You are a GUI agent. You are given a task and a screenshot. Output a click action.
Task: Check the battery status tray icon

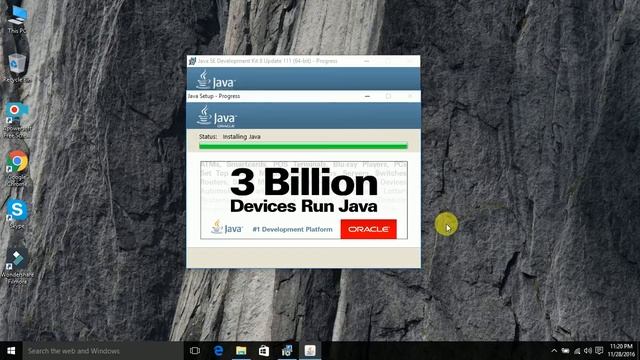[565, 351]
